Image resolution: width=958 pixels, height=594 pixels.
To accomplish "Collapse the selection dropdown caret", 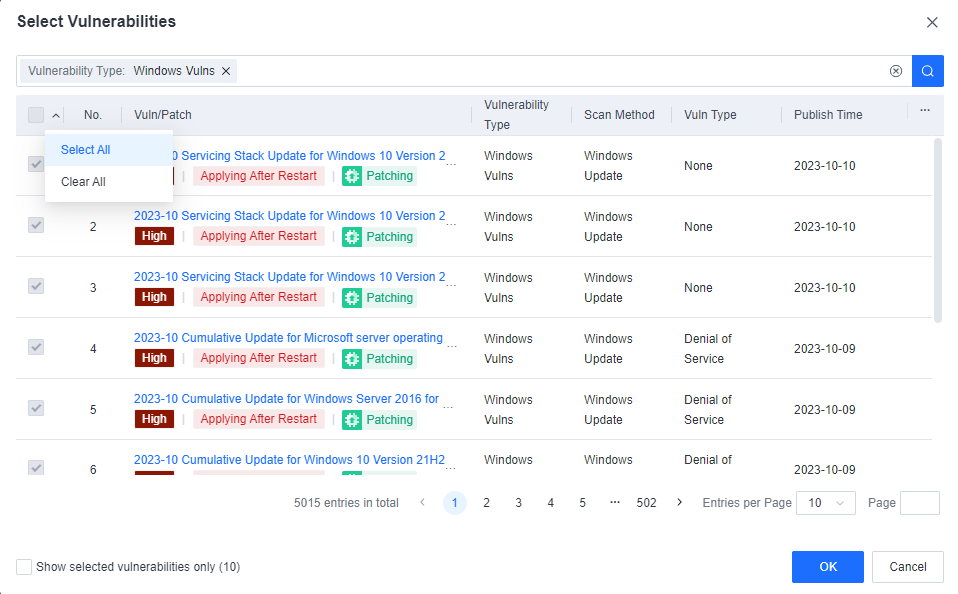I will click(x=56, y=115).
